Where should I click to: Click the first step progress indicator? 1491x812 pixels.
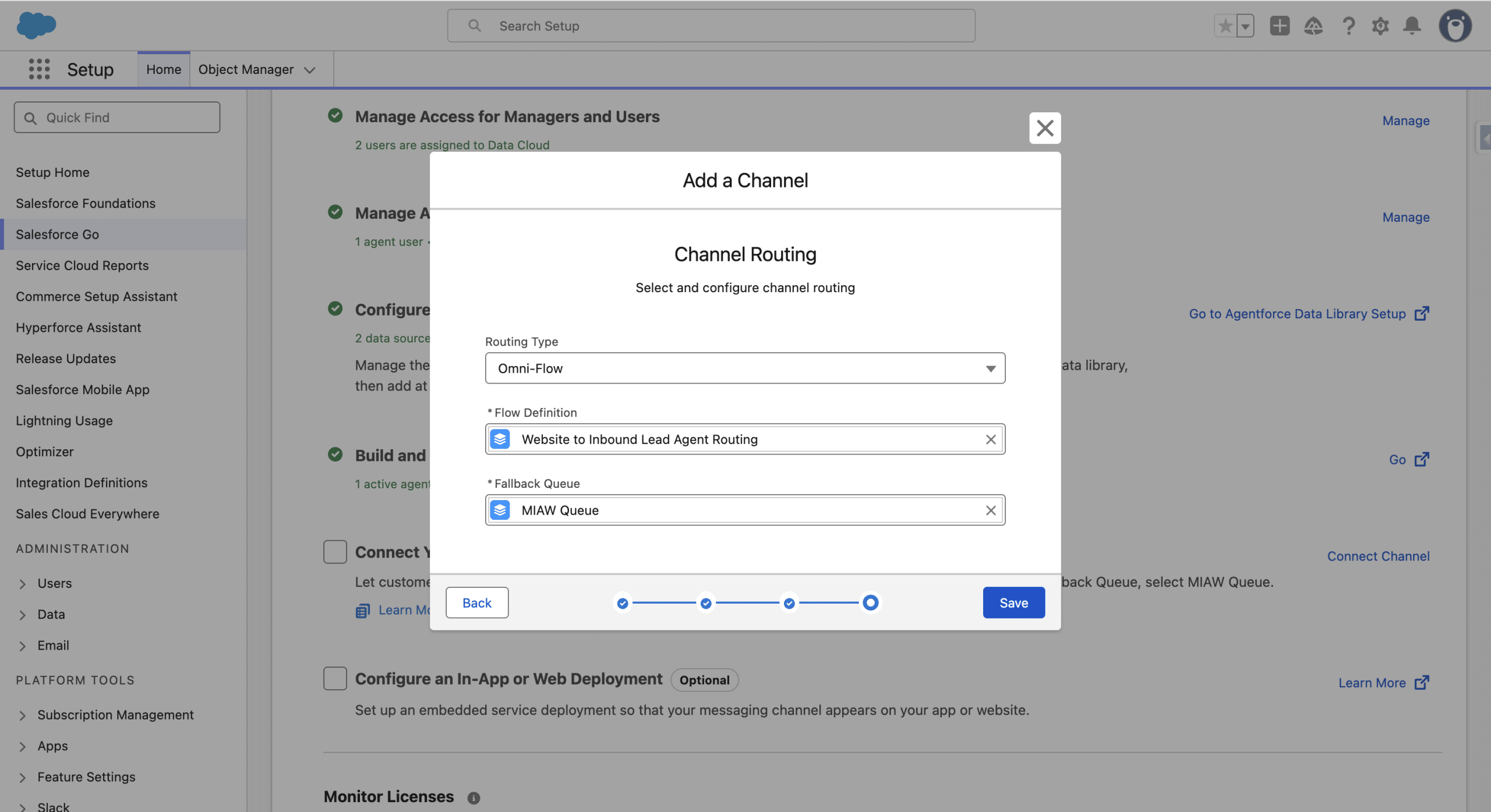(x=623, y=603)
